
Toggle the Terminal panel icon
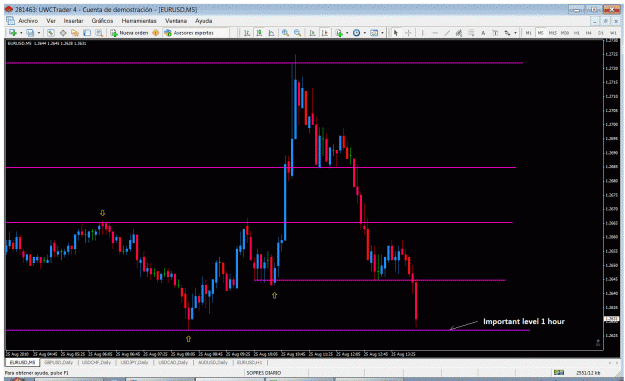(86, 33)
